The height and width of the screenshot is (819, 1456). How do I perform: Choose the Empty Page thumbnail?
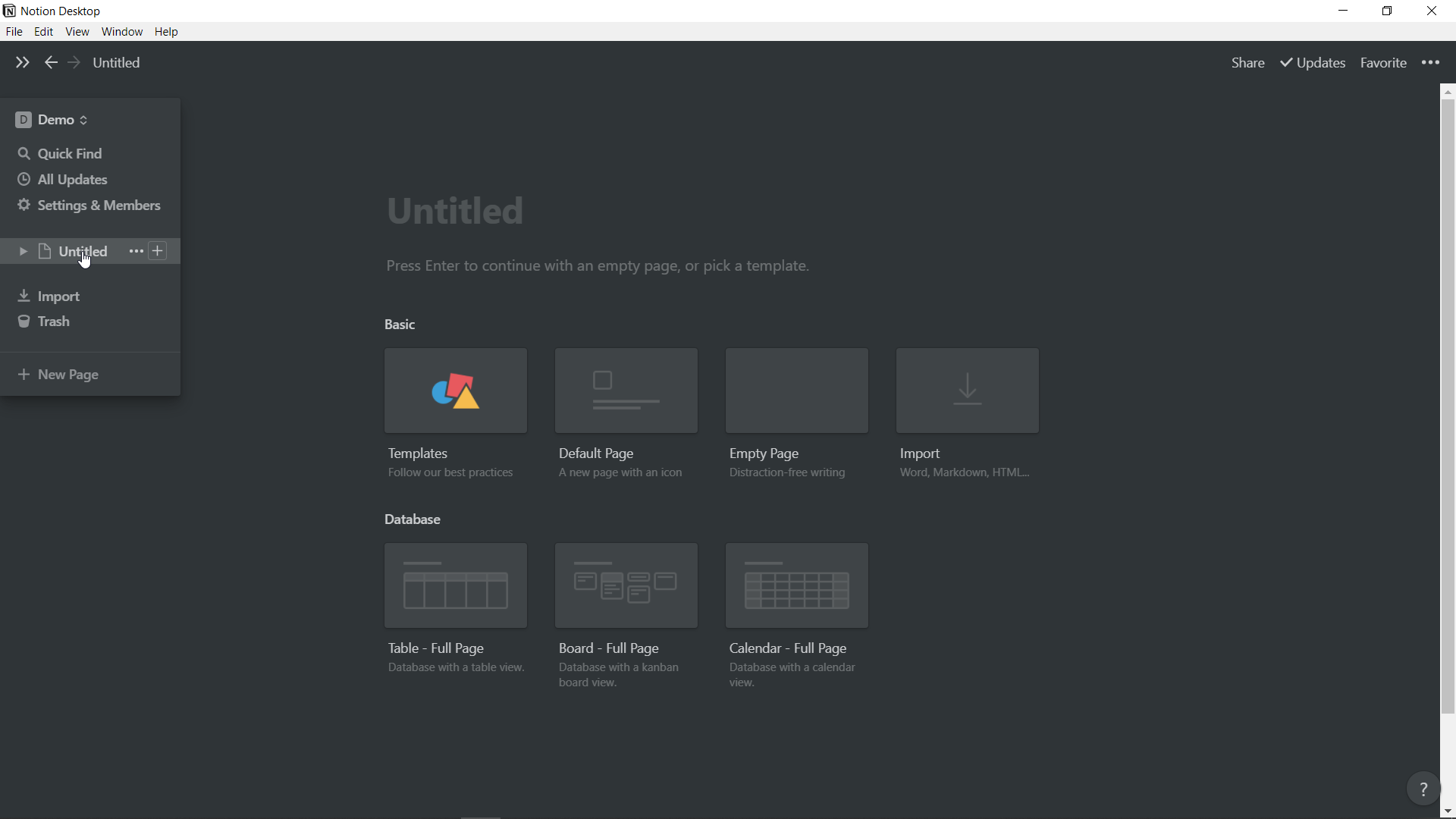[x=797, y=391]
